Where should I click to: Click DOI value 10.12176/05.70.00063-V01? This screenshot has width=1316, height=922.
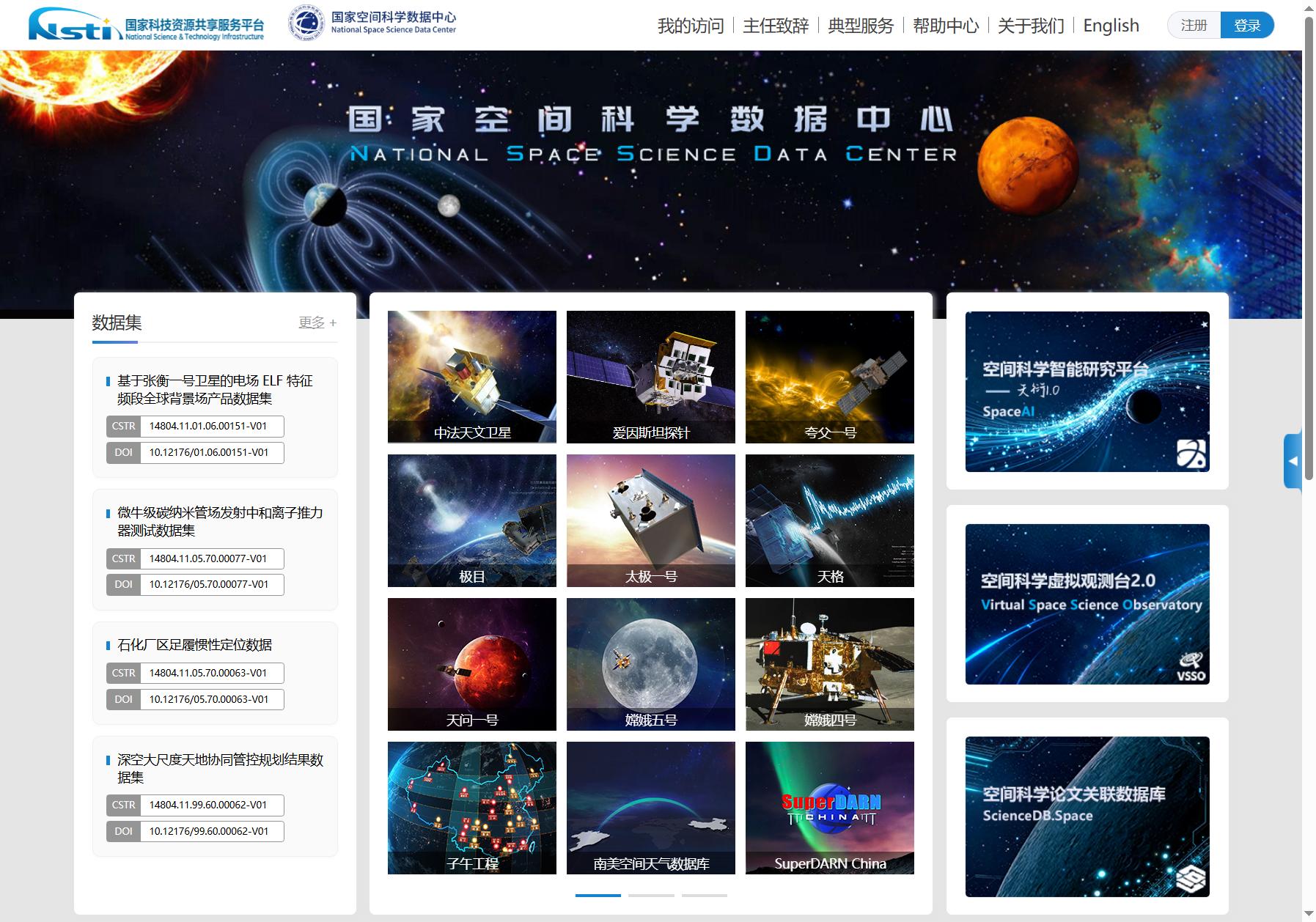click(211, 699)
